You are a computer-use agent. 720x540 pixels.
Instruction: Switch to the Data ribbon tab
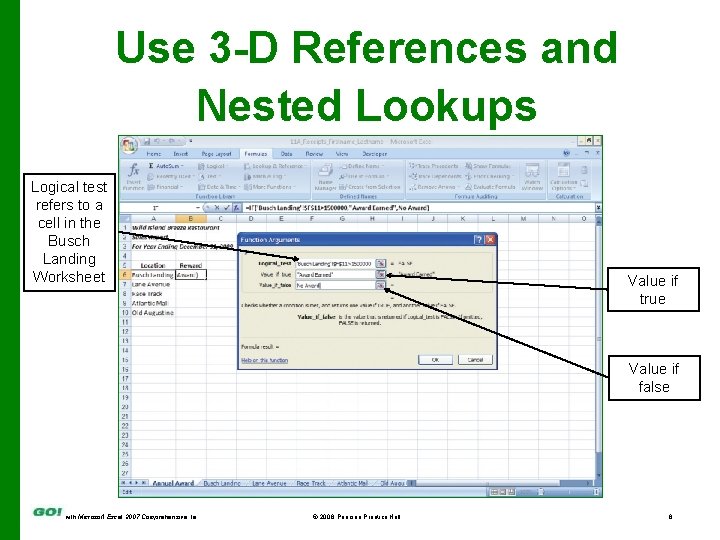pos(287,154)
